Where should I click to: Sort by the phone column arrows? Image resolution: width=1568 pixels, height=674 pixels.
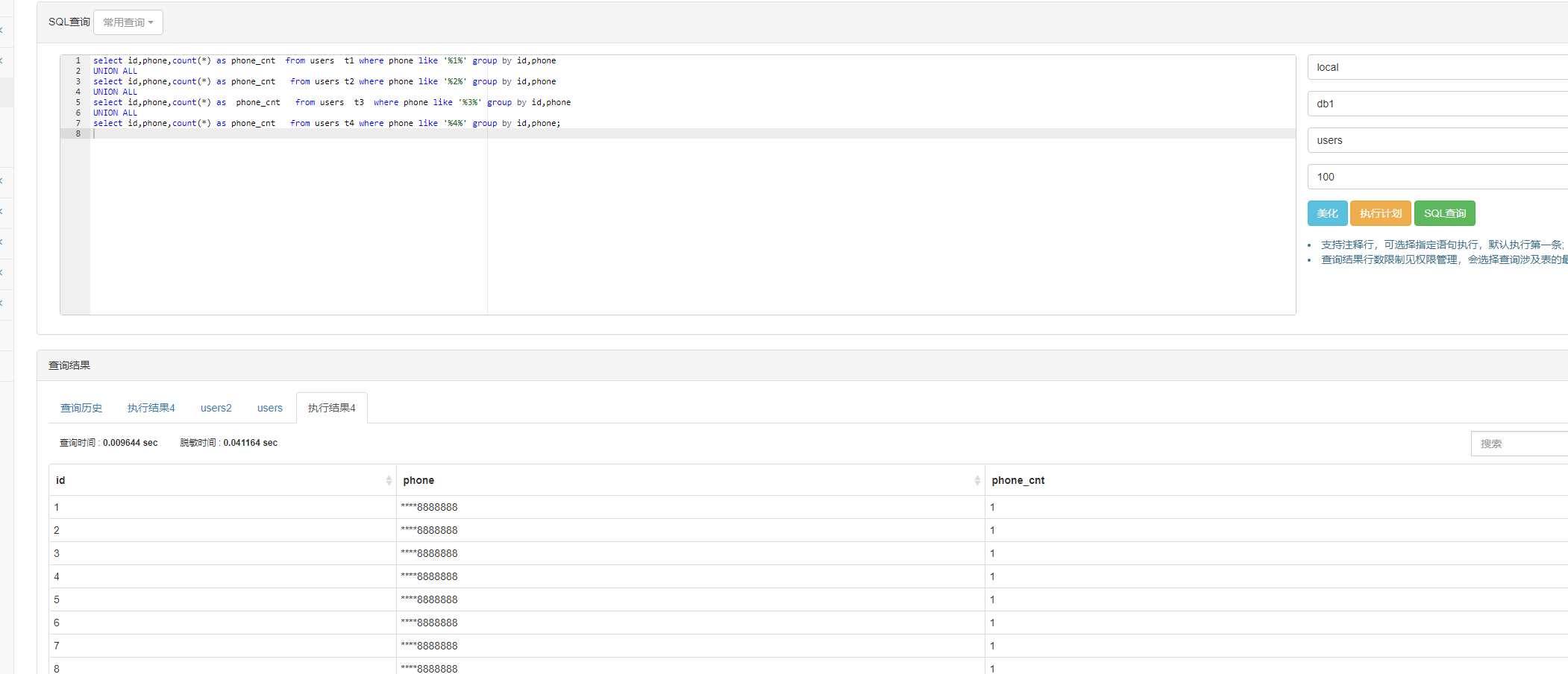point(977,480)
